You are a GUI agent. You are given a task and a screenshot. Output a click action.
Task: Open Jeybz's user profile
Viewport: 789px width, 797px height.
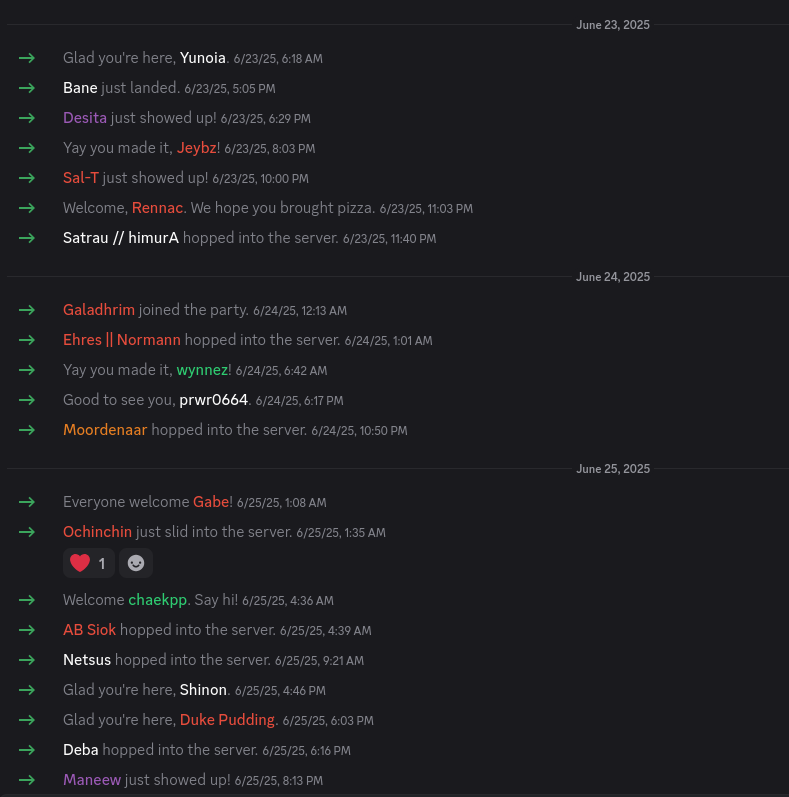(196, 148)
